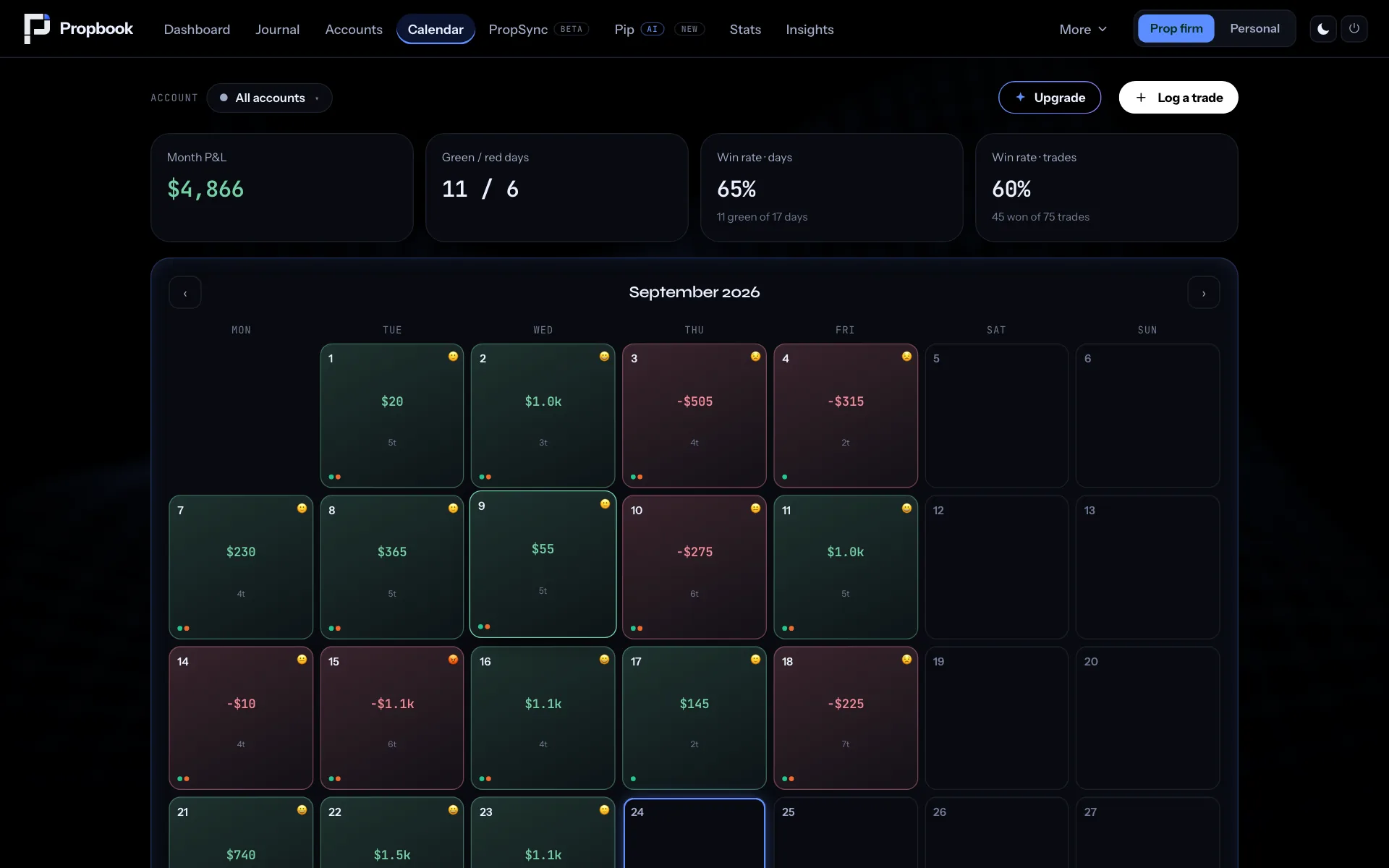
Task: Click the Propbook logo icon
Action: tap(37, 29)
